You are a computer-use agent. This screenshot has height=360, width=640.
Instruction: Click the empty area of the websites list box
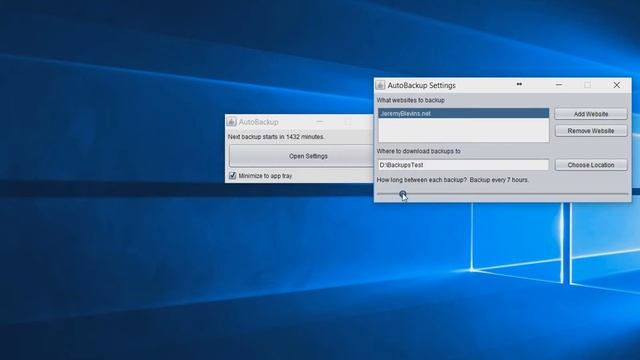(463, 130)
